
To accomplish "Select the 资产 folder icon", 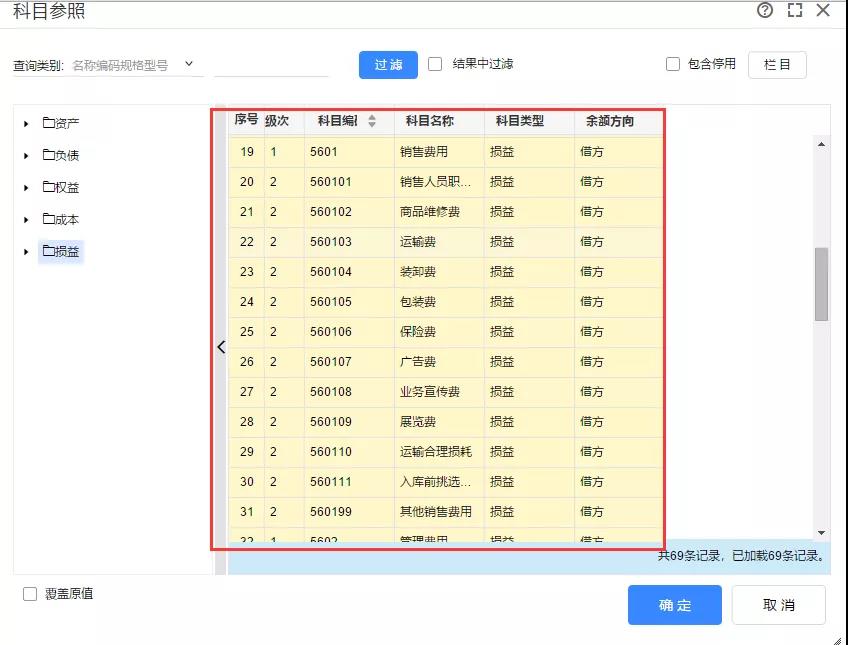I will [49, 124].
